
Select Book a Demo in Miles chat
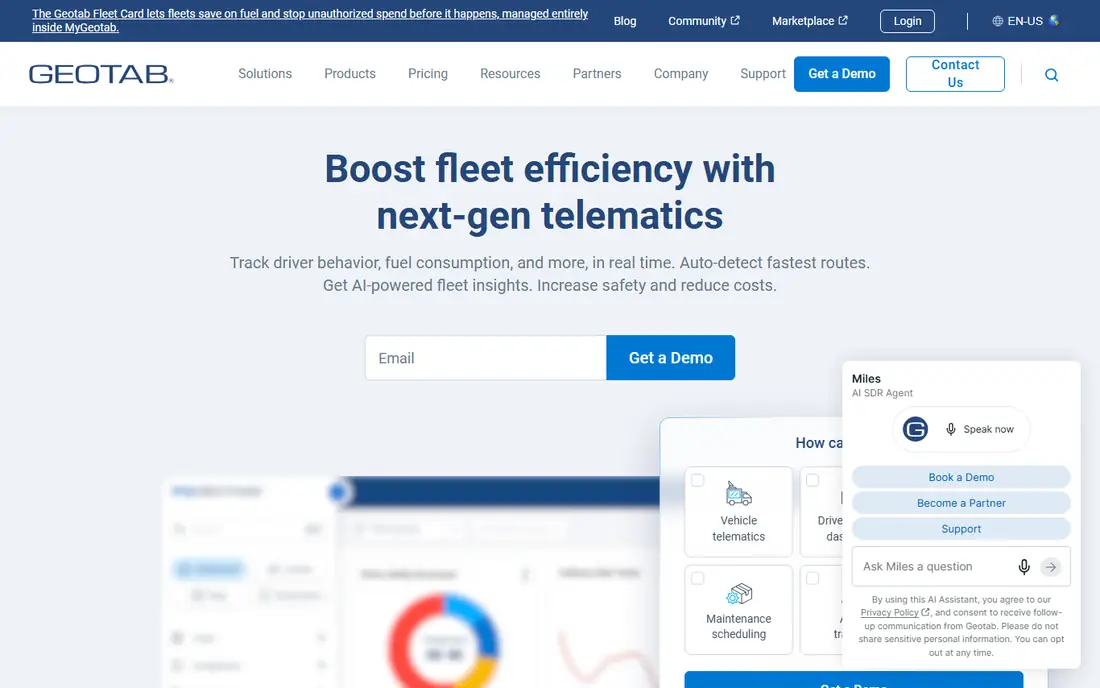pos(960,477)
